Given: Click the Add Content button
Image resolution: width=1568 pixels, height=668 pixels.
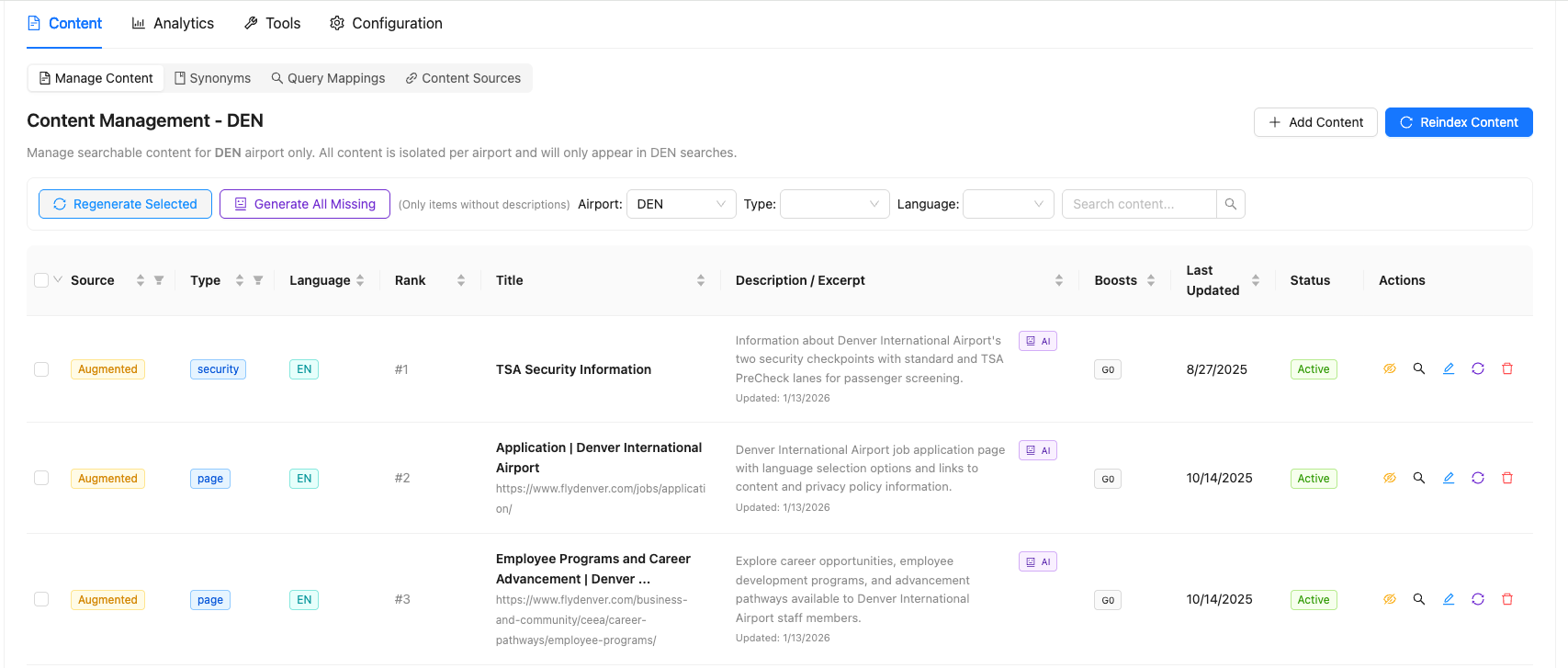Looking at the screenshot, I should (x=1315, y=122).
